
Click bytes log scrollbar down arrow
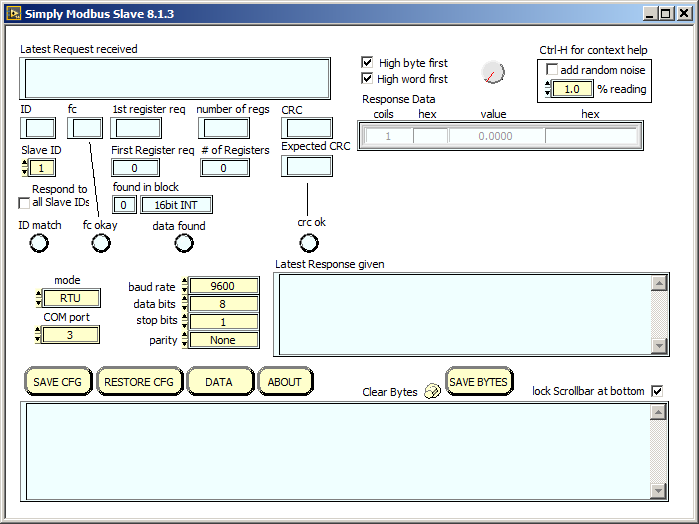click(658, 491)
